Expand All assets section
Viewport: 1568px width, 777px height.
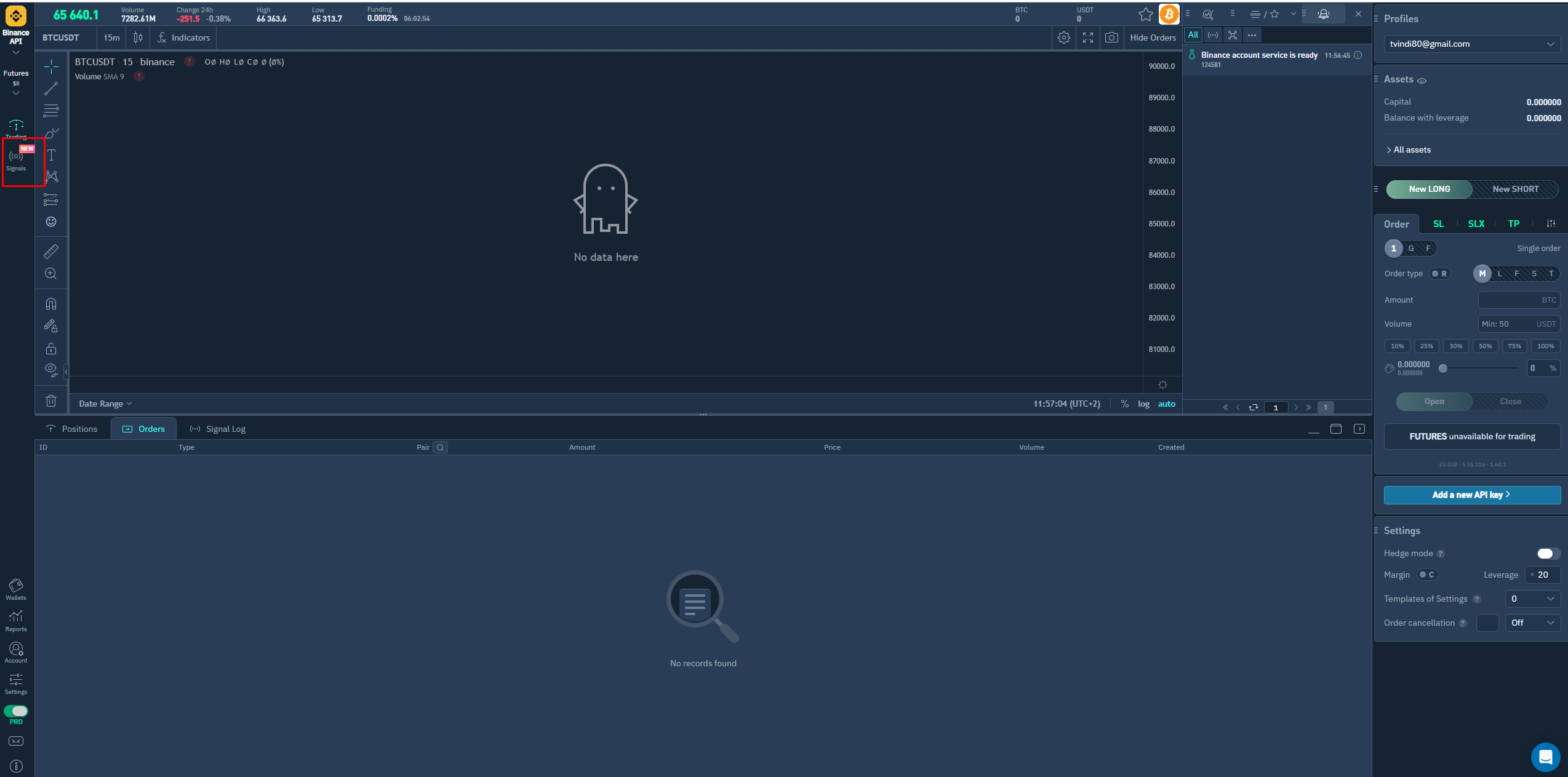1409,149
